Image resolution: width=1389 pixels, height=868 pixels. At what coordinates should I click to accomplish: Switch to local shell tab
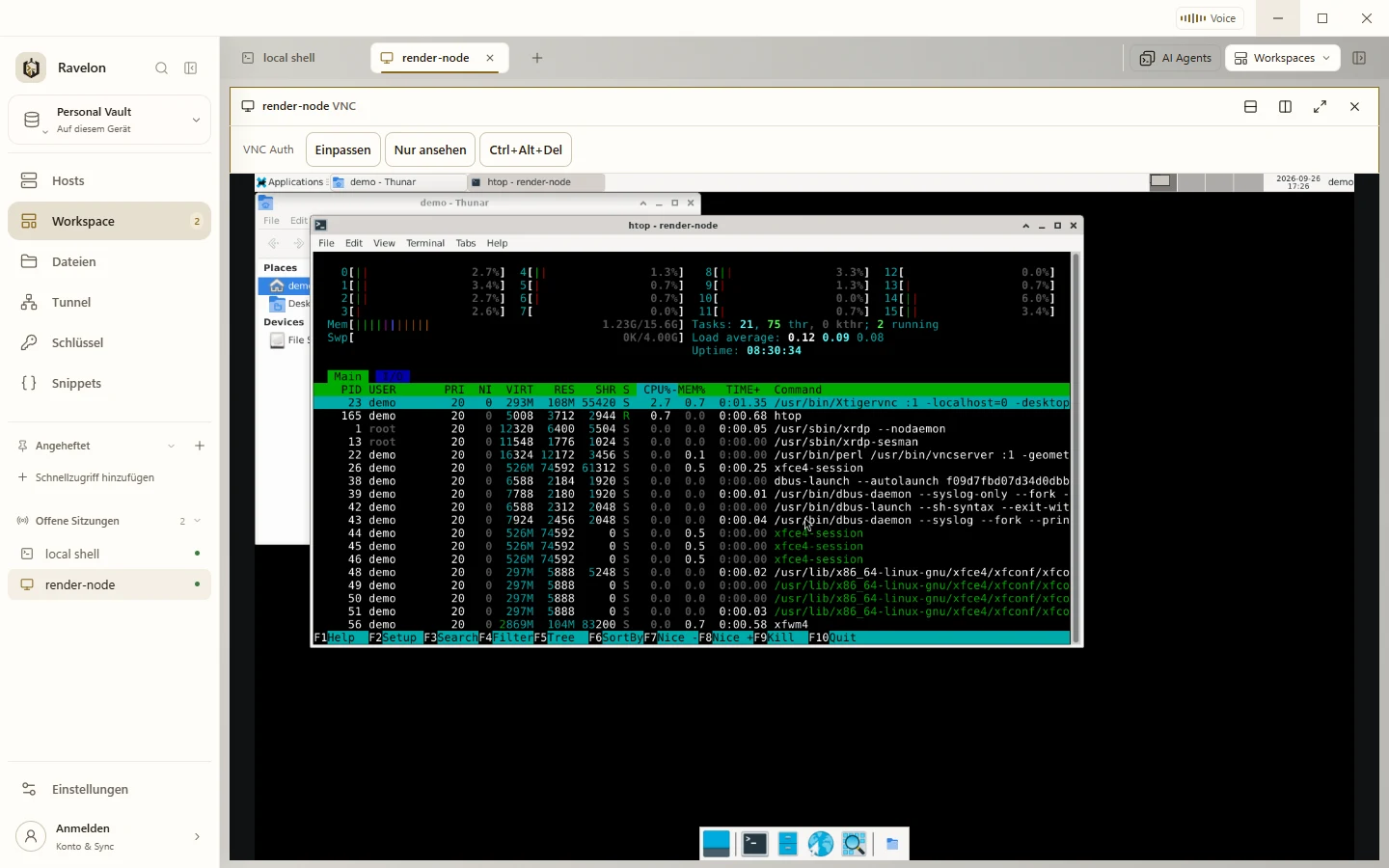click(289, 58)
